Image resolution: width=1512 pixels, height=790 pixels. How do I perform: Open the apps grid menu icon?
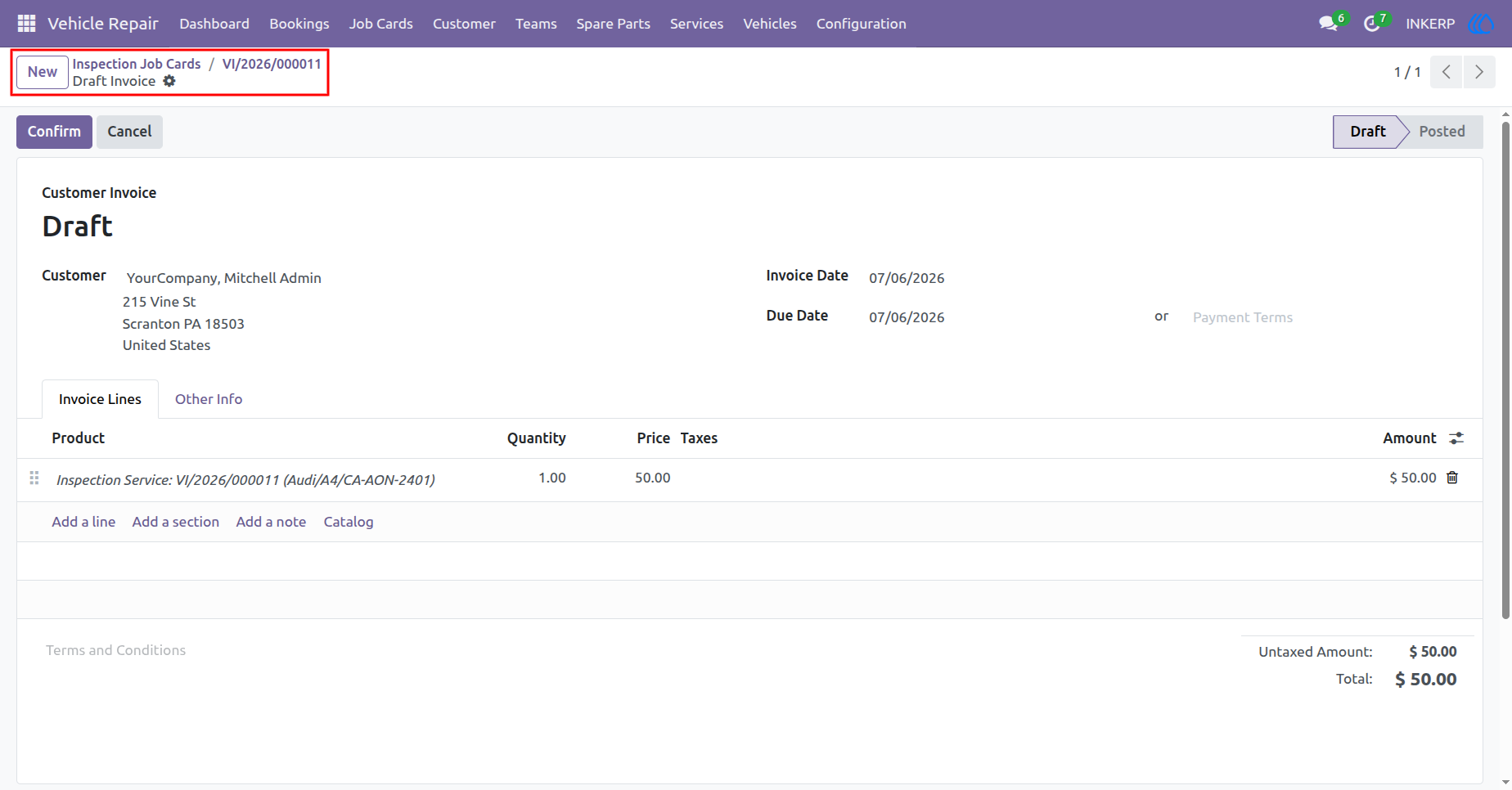pos(26,24)
